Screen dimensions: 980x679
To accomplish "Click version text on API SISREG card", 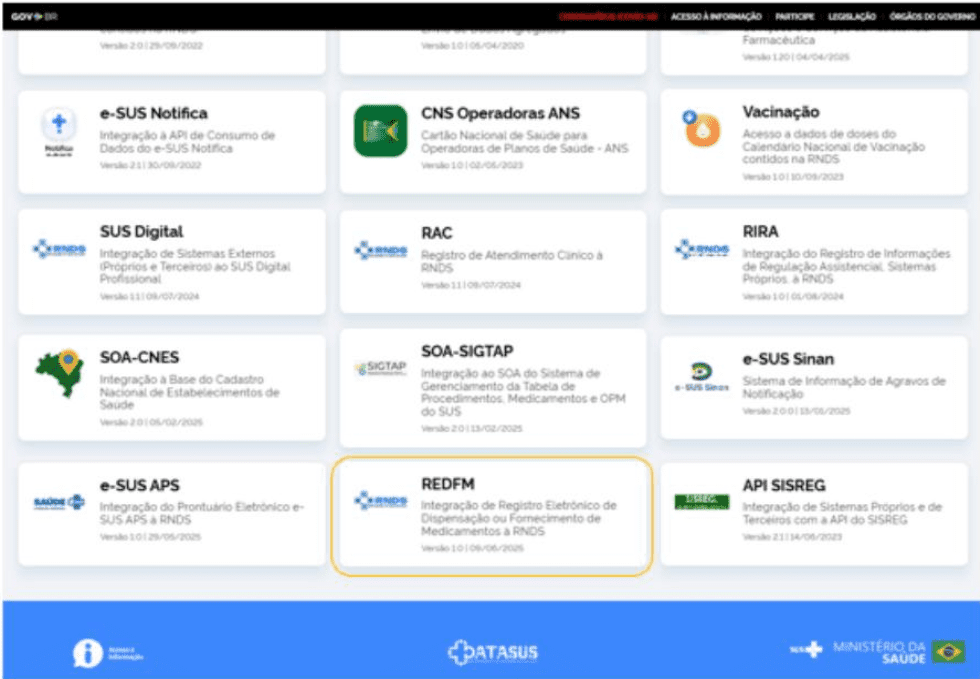I will [x=792, y=536].
